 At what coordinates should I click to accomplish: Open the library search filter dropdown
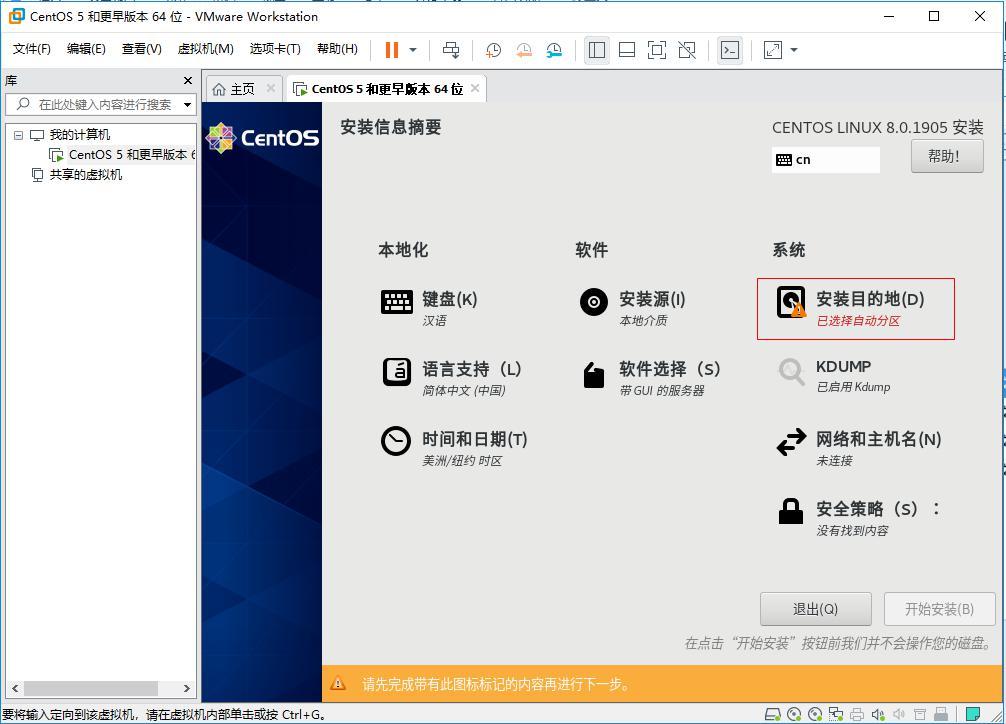click(x=186, y=104)
